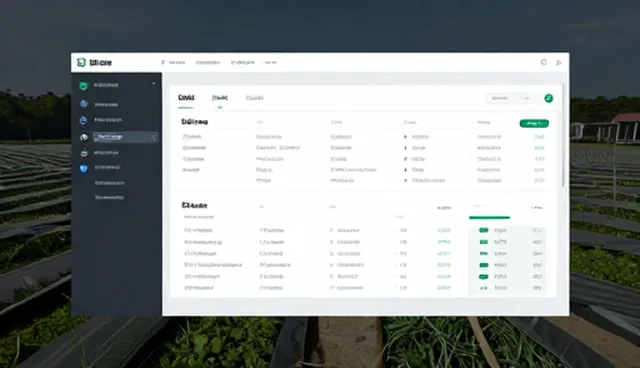Click the highlighted sidebar item's globe icon
This screenshot has width=640, height=368.
(x=84, y=137)
